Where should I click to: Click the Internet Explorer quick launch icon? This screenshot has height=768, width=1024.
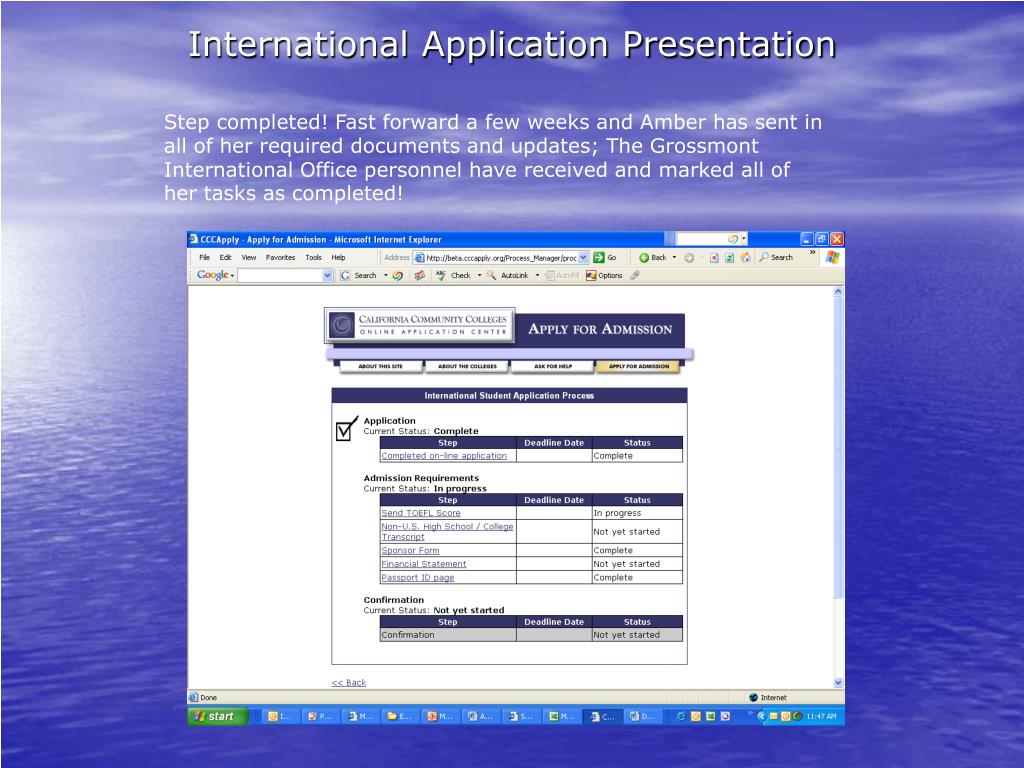point(681,716)
